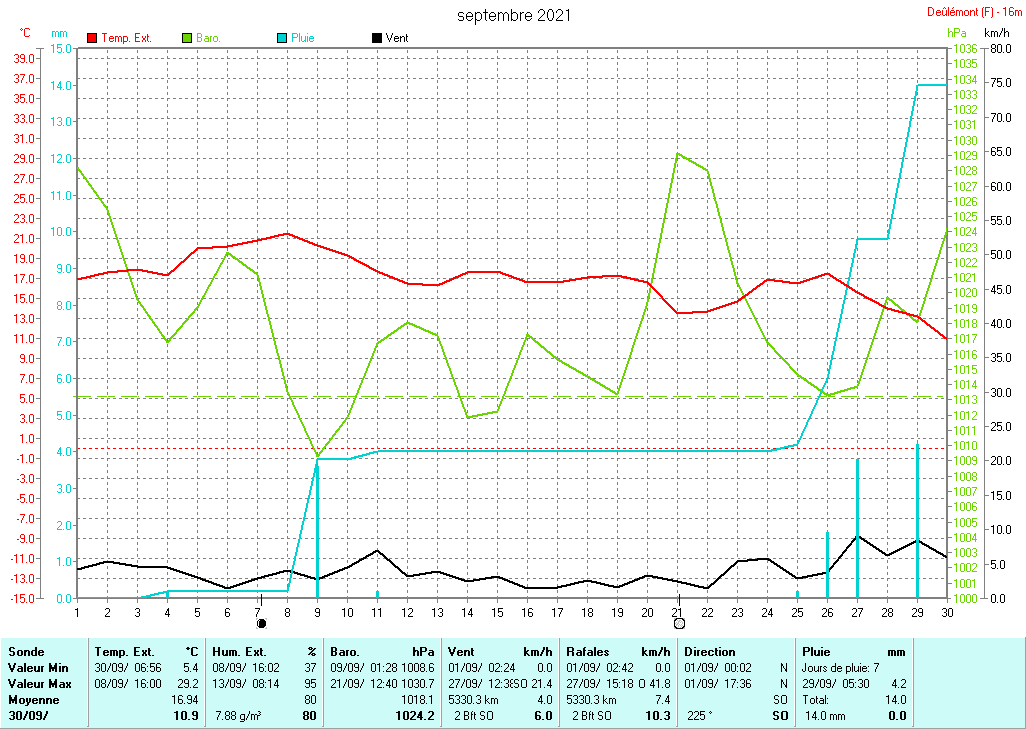Screen dimensions: 1026x729
Task: Click the cyan rain bar at day 9
Action: coord(318,528)
